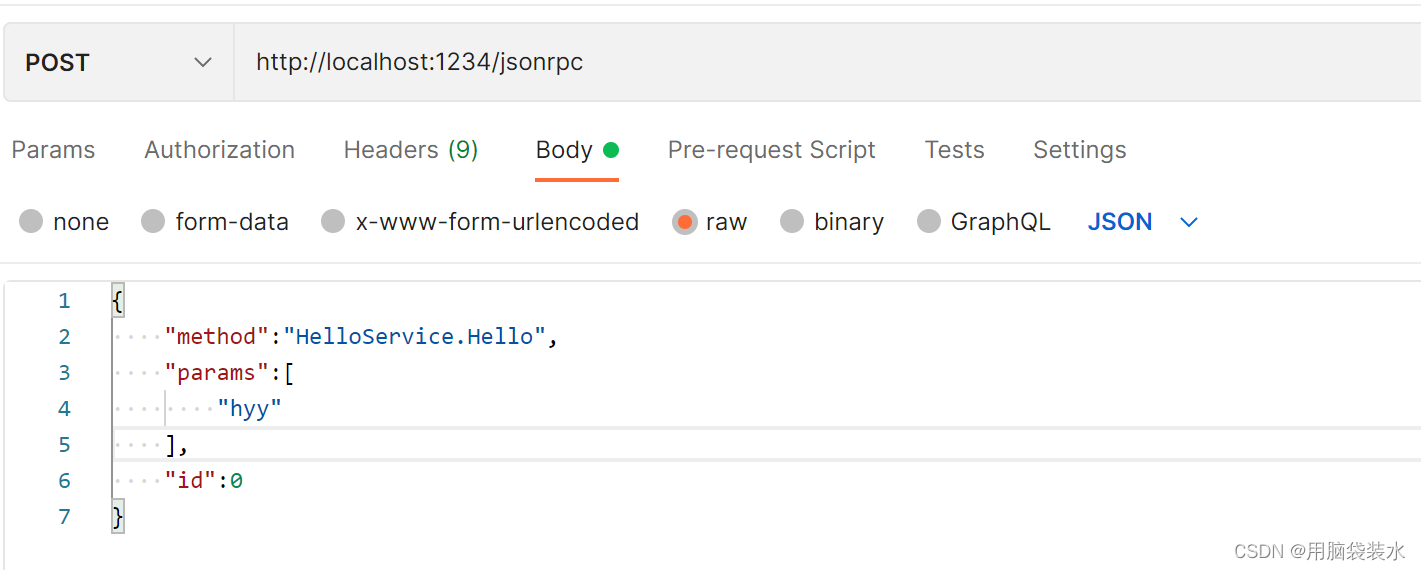This screenshot has height=570, width=1421.
Task: Click the "HelloService.Hello" value in editor
Action: coord(414,337)
